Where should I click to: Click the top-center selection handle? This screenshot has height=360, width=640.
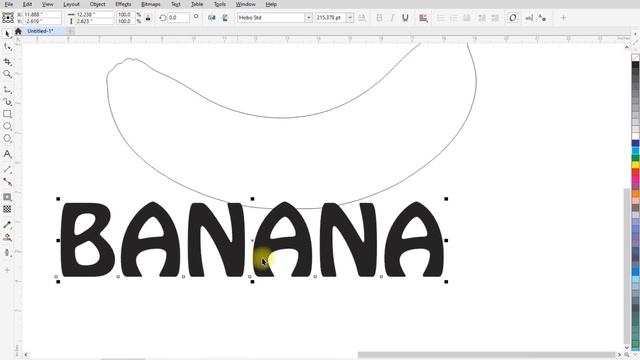252,199
